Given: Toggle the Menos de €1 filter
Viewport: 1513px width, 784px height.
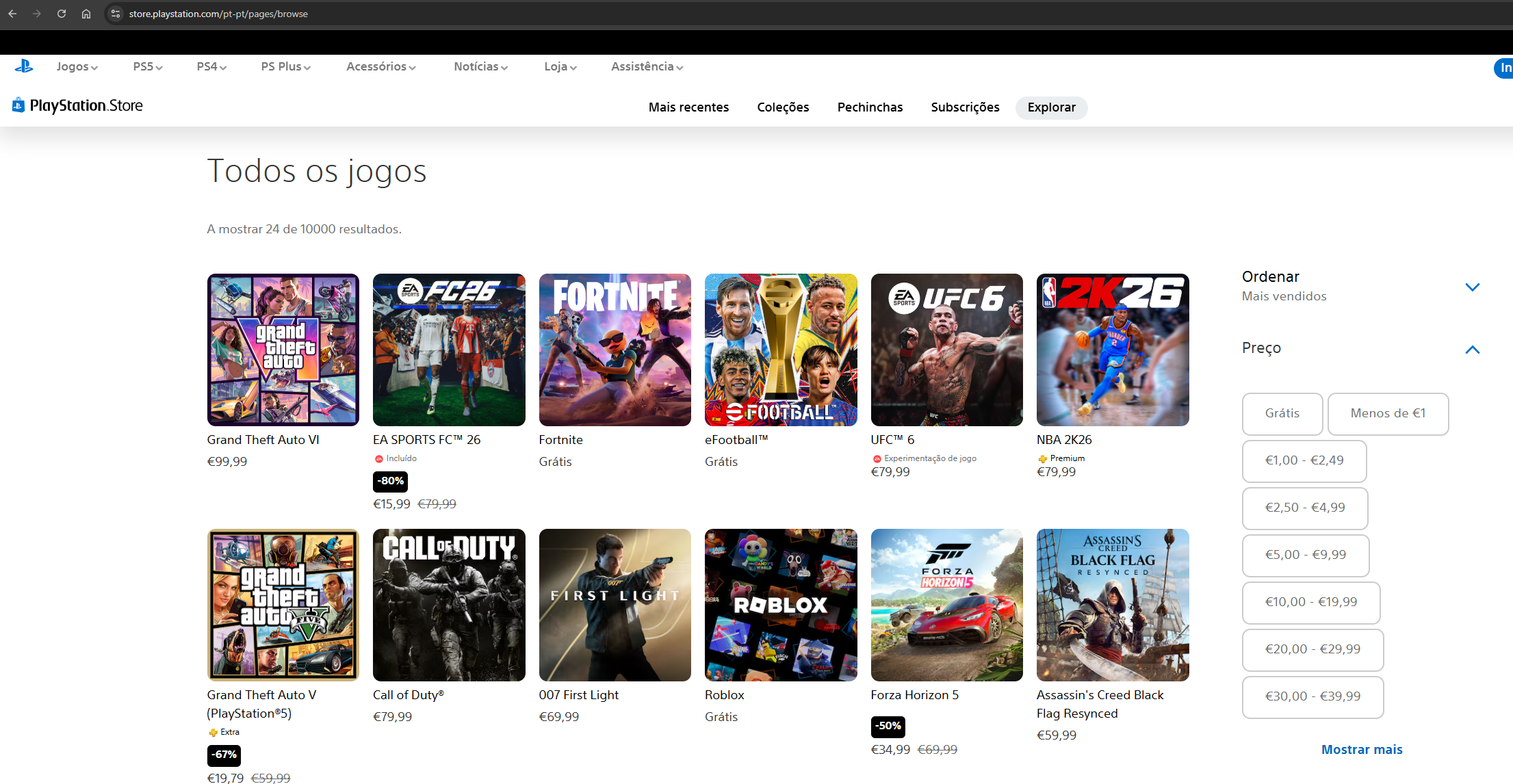Looking at the screenshot, I should click(1388, 413).
